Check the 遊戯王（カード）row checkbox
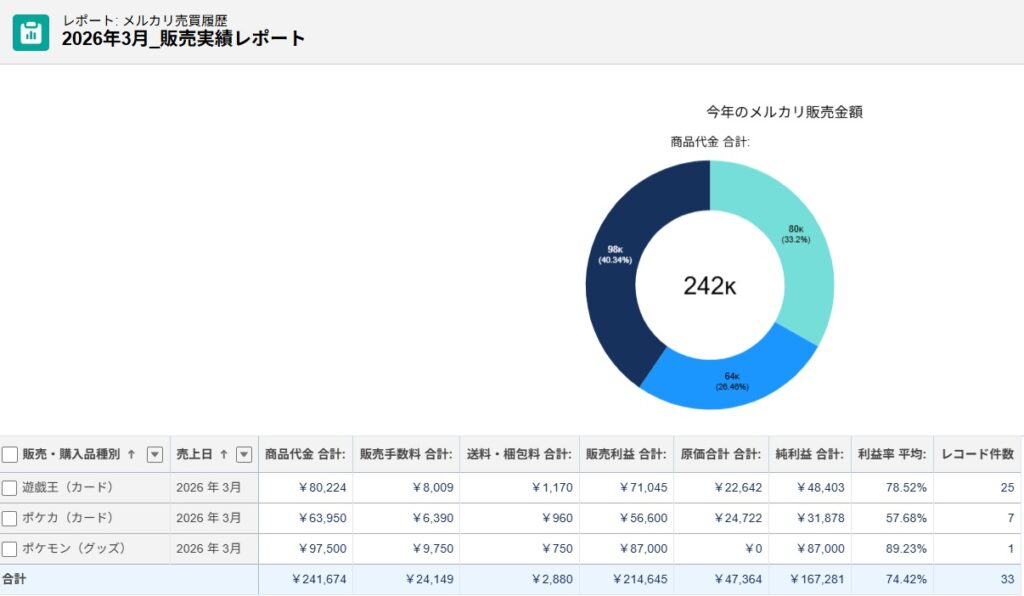The height and width of the screenshot is (596, 1024). [12, 488]
